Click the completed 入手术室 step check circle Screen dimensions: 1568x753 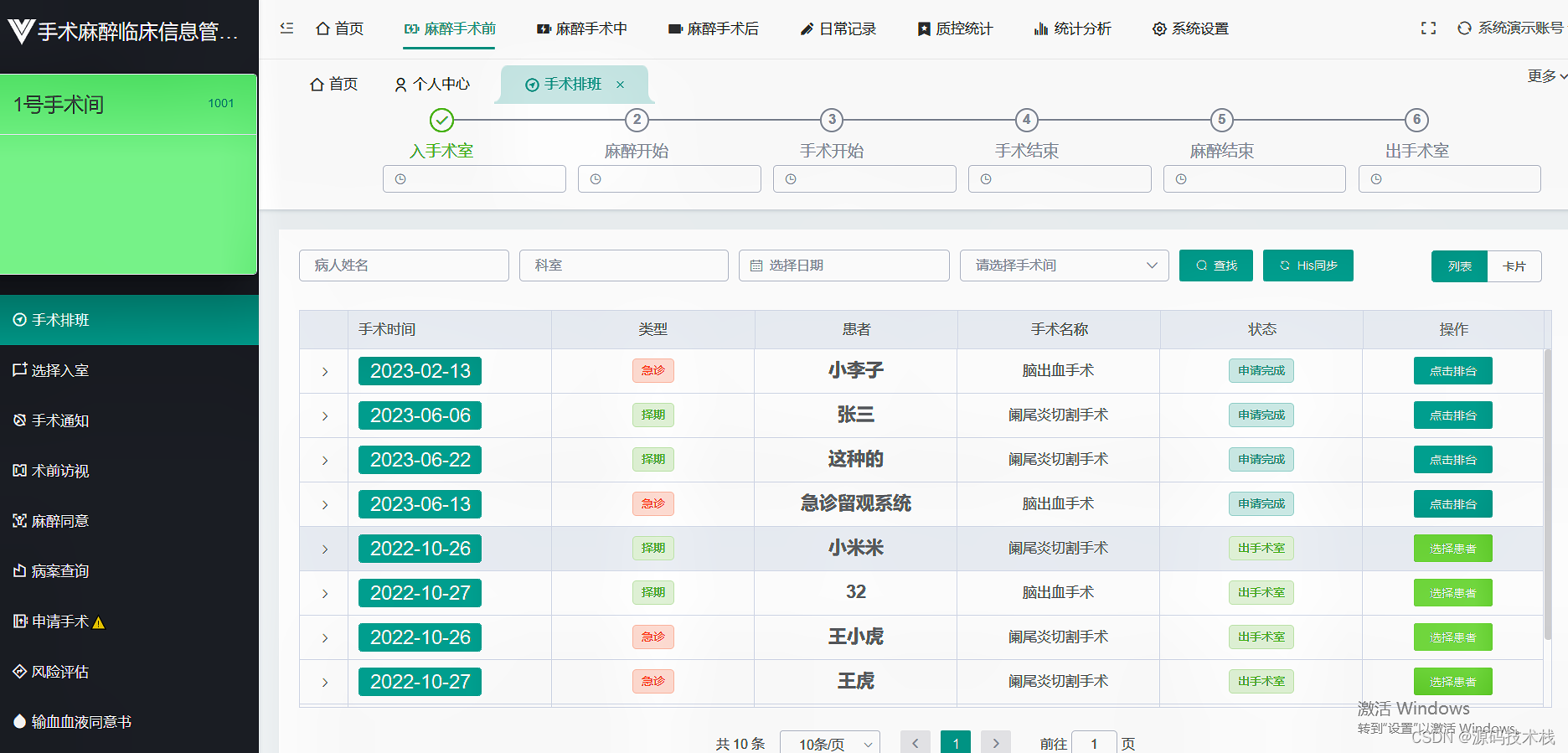coord(441,120)
